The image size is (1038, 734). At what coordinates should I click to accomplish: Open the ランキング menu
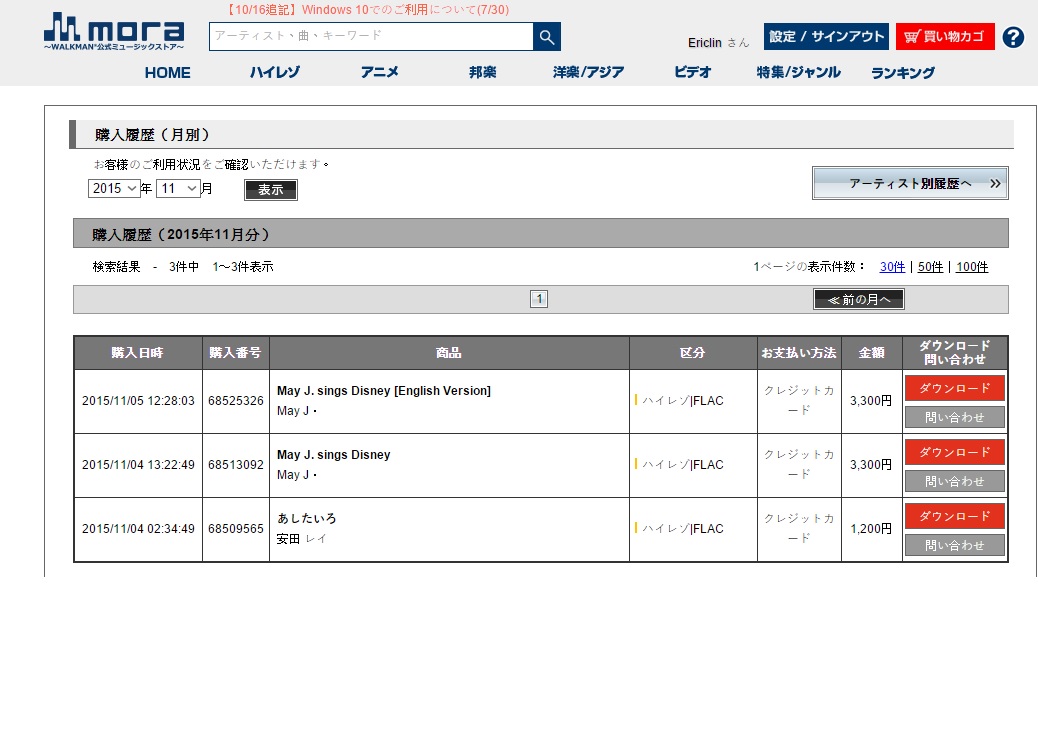pyautogui.click(x=903, y=73)
